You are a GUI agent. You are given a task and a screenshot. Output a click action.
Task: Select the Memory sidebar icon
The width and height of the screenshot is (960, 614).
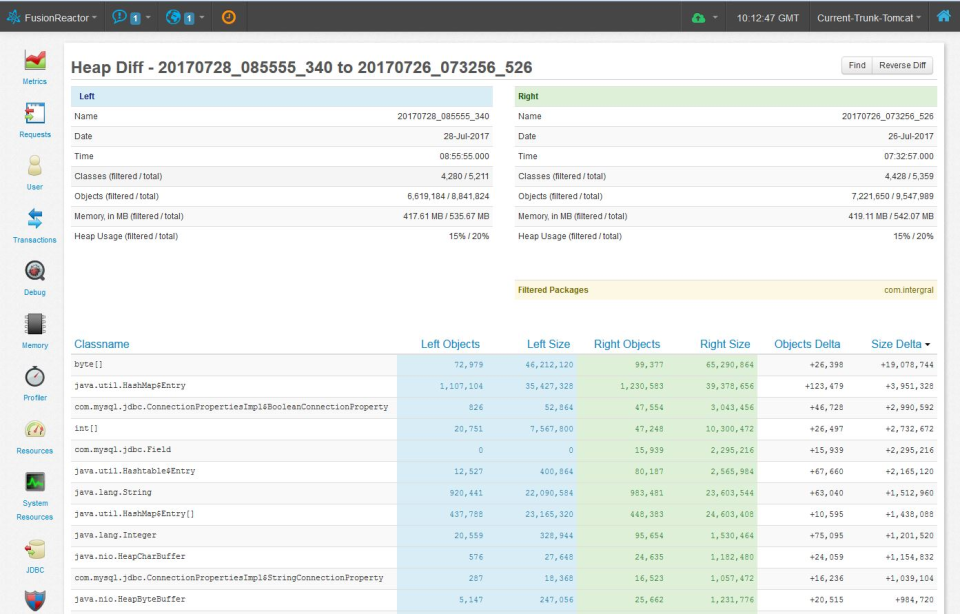[33, 326]
